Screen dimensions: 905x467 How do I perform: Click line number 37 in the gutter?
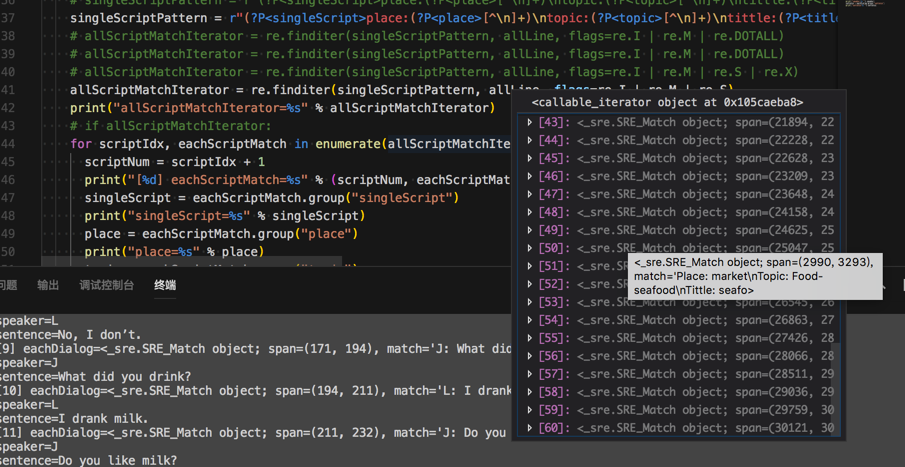8,18
